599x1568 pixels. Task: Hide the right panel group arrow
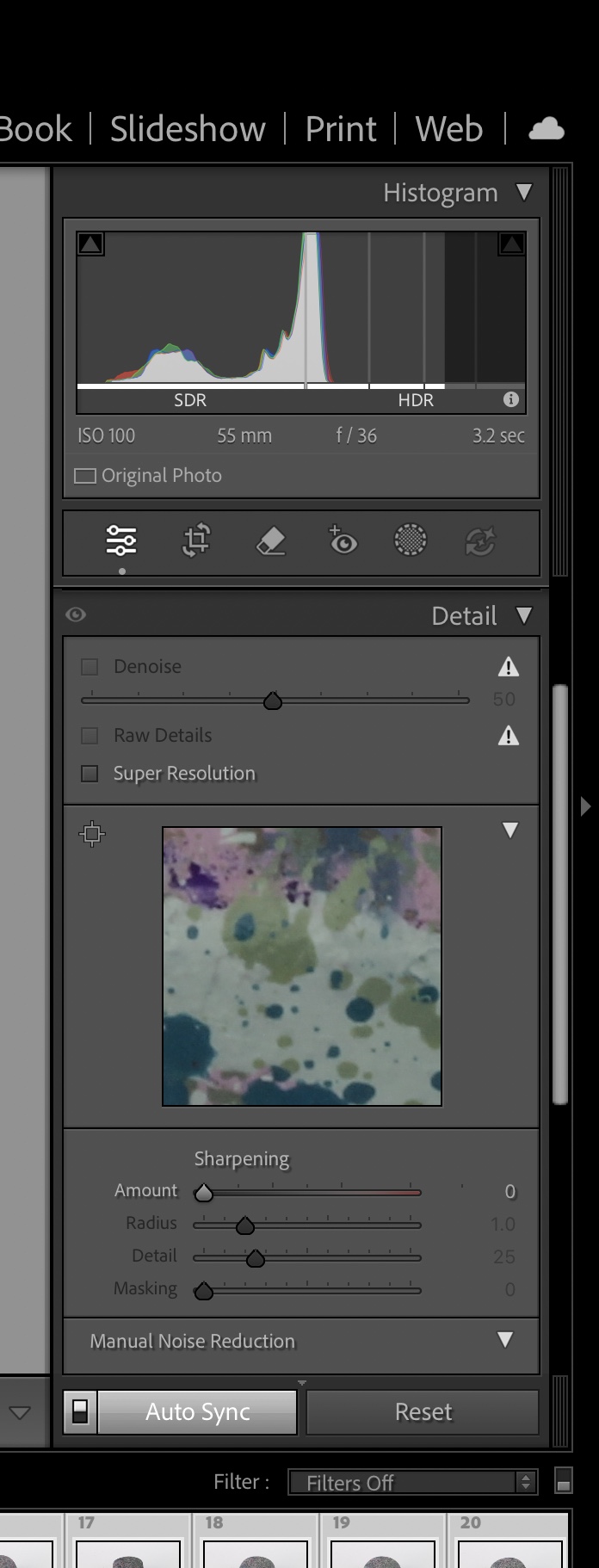pyautogui.click(x=586, y=806)
